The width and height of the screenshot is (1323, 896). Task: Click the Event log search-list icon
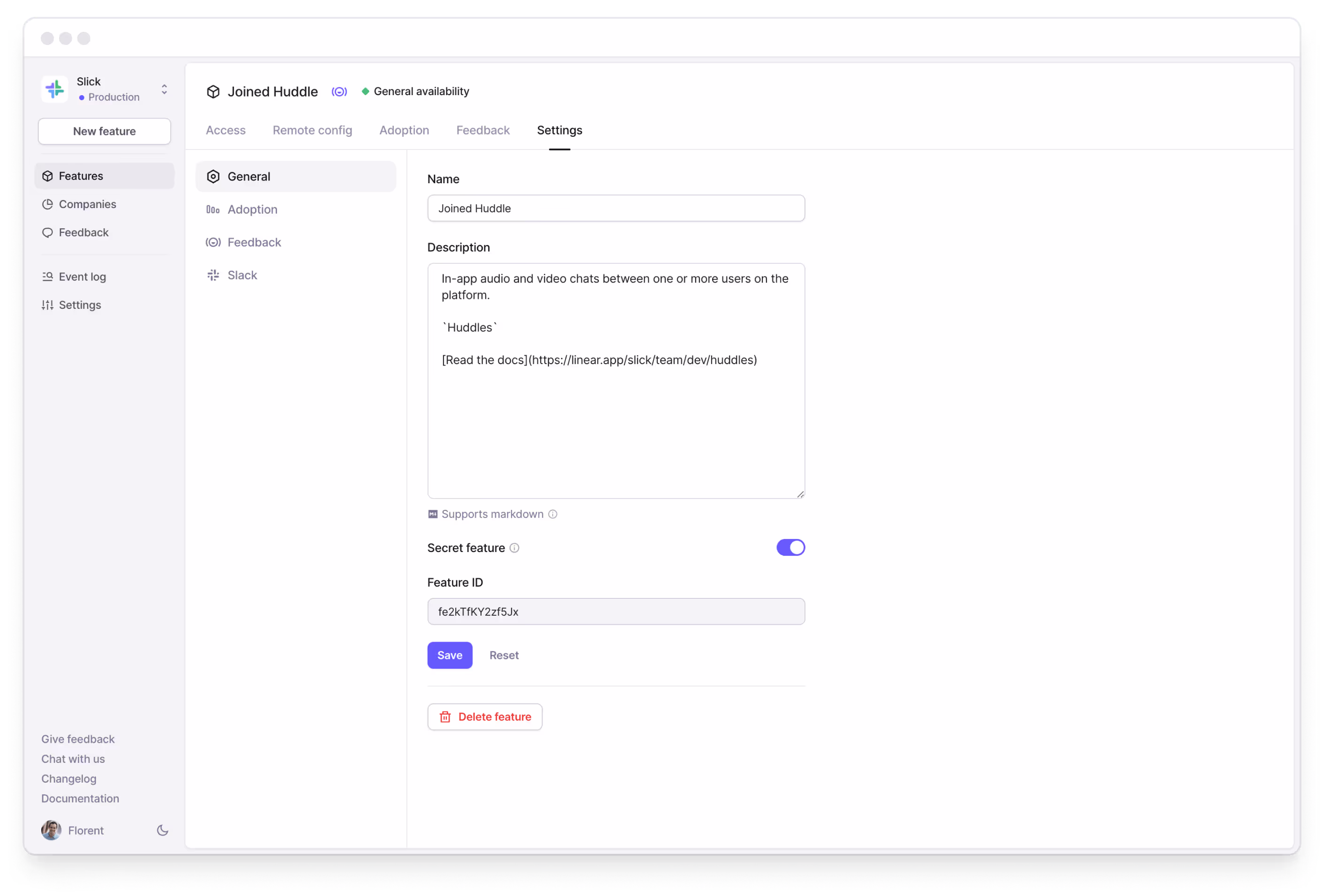pos(48,277)
